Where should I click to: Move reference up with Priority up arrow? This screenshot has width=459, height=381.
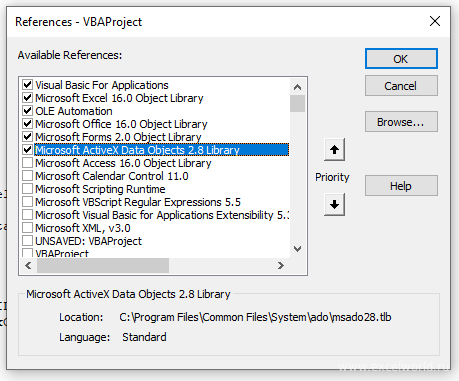(x=334, y=150)
